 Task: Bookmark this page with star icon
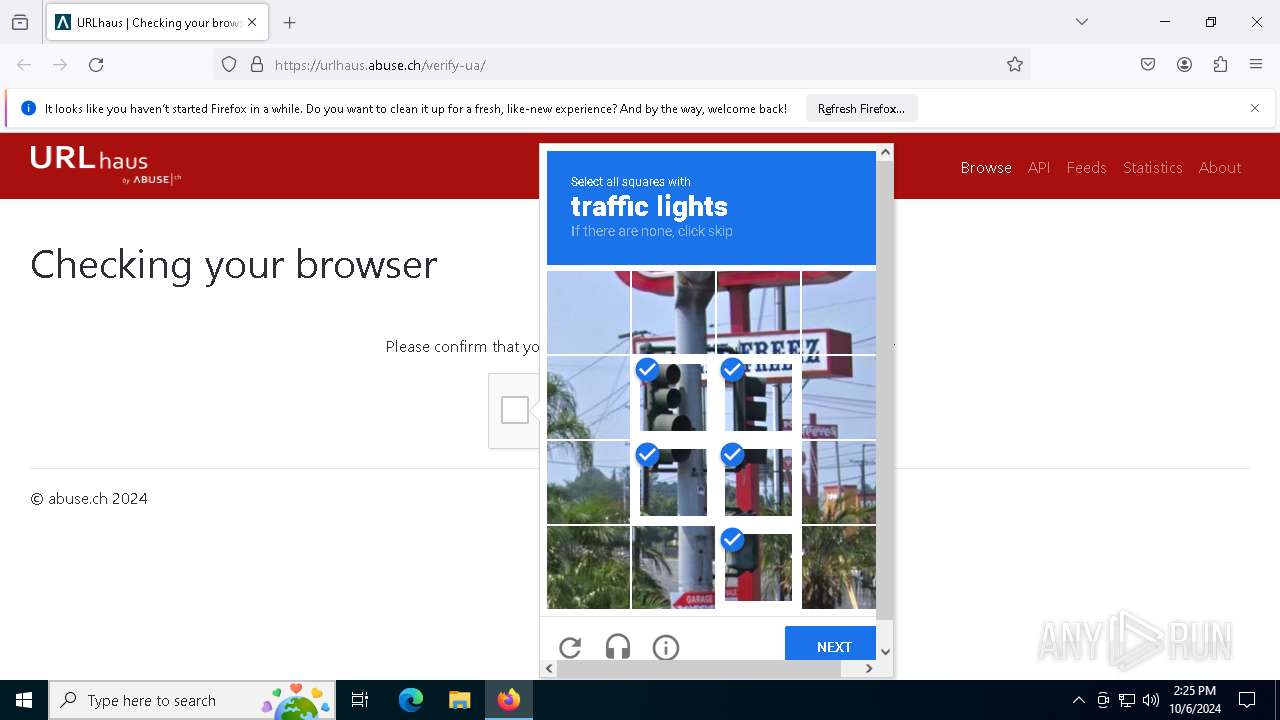(x=1015, y=65)
